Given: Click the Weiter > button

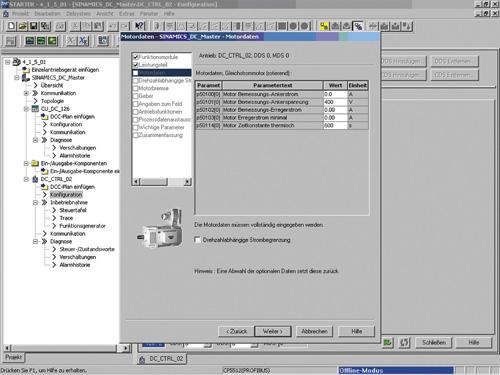Looking at the screenshot, I should [x=273, y=331].
